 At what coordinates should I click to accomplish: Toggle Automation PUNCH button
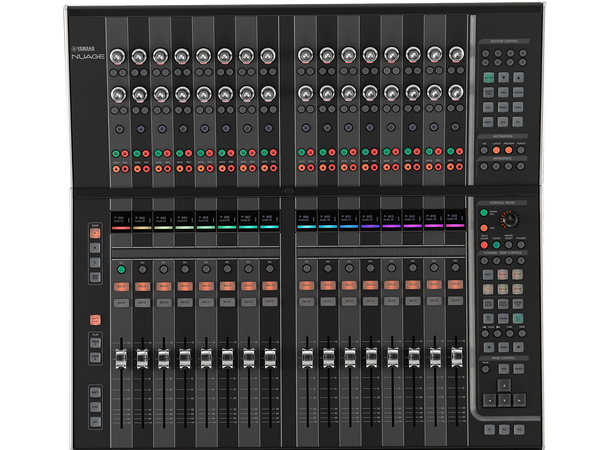pos(521,150)
